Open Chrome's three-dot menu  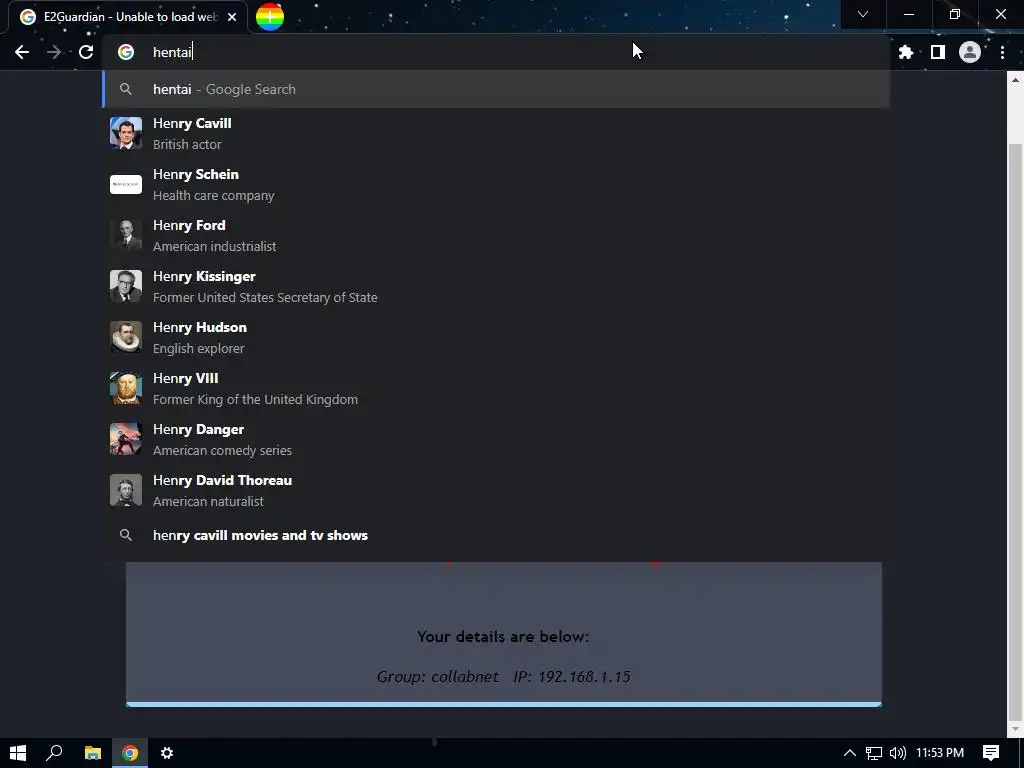[x=1002, y=52]
